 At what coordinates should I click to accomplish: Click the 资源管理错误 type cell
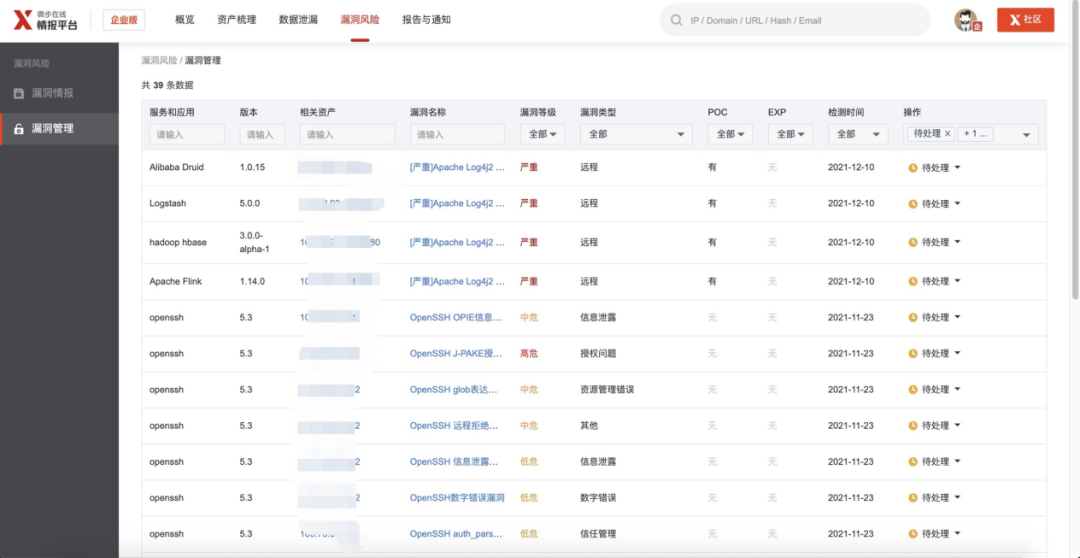tap(607, 389)
